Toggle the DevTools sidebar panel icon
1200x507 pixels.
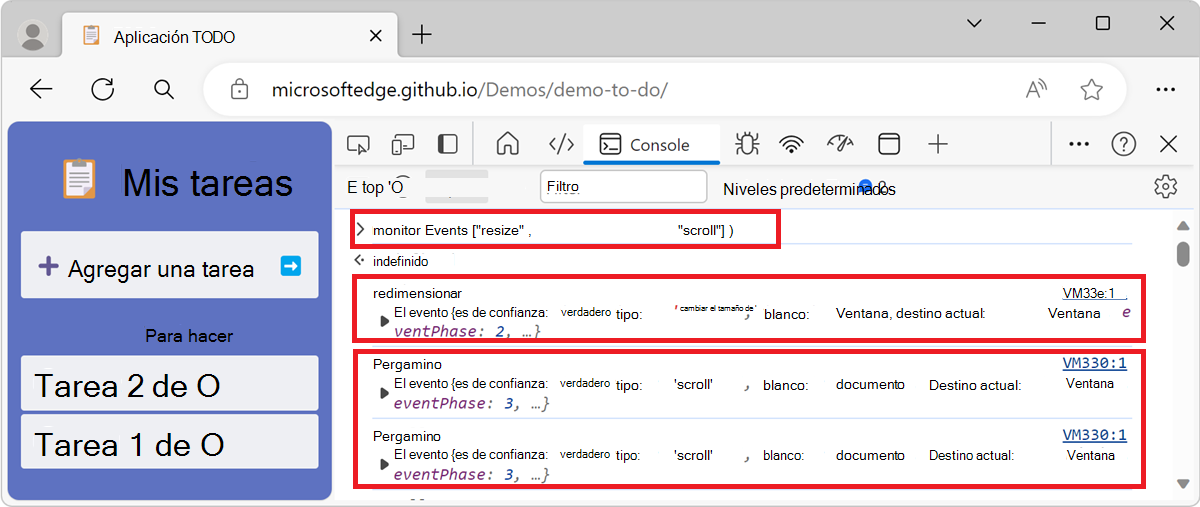pos(448,145)
